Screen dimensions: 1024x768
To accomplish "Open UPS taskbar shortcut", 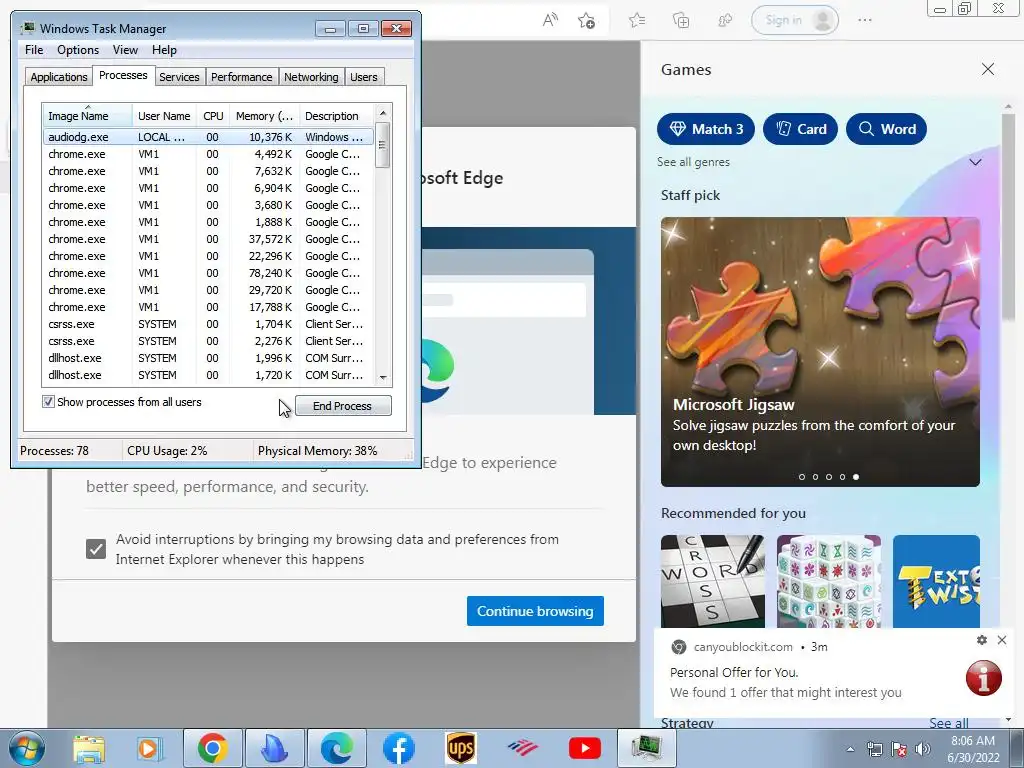I will (x=460, y=748).
